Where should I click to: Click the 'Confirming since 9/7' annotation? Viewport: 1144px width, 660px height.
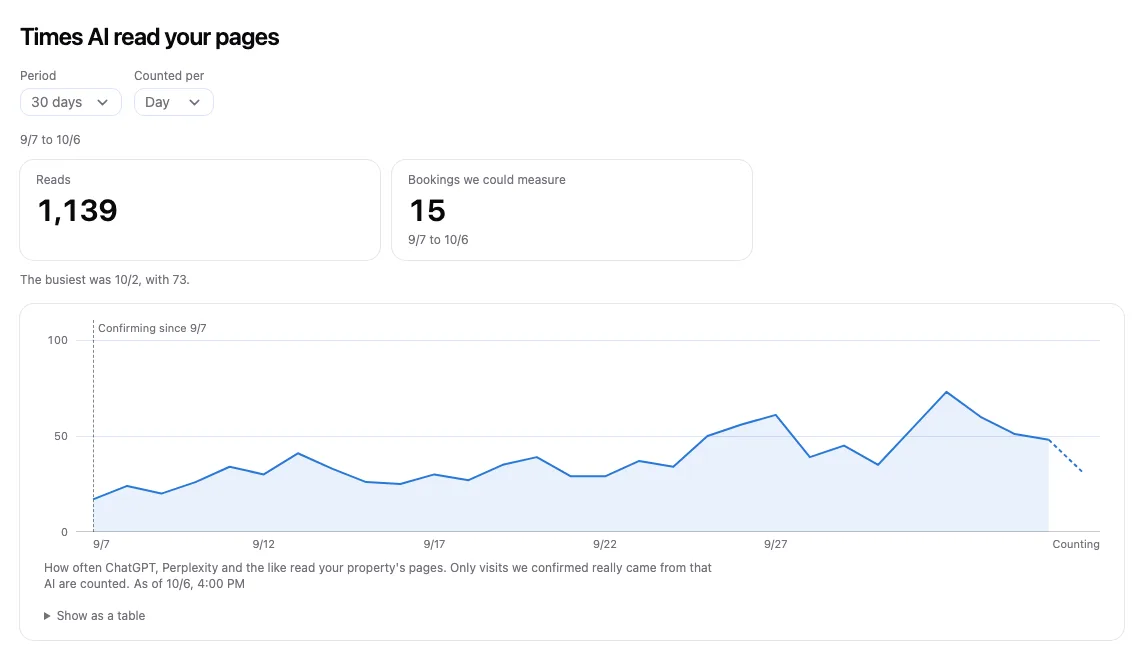coord(152,328)
